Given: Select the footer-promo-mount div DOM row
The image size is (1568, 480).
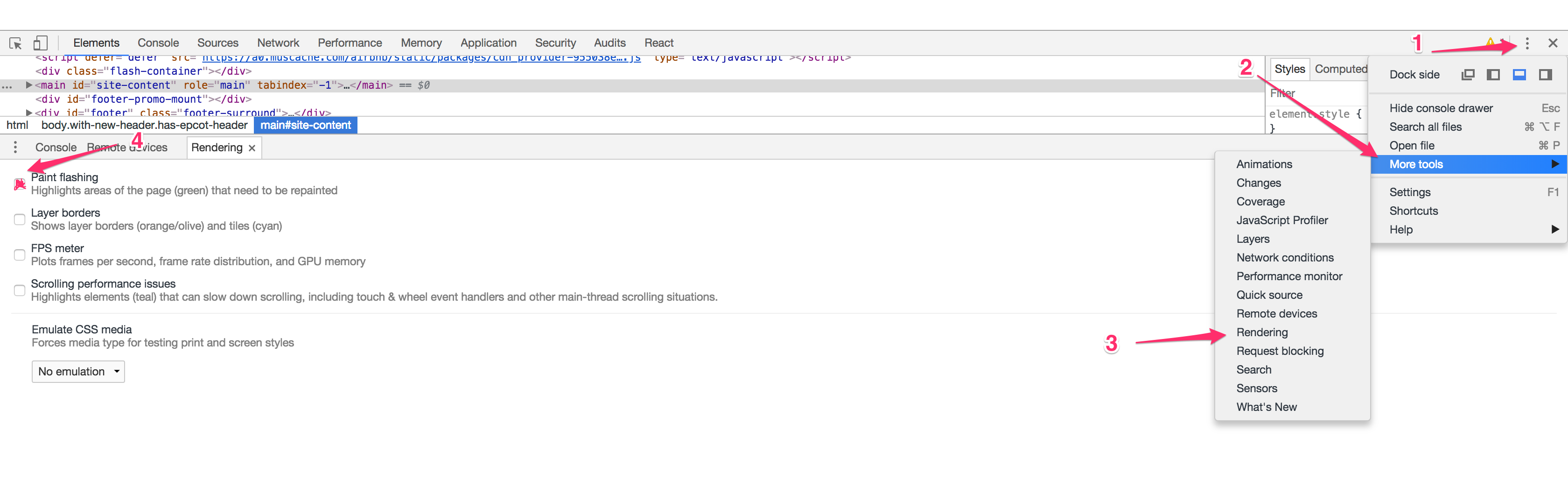Looking at the screenshot, I should (x=144, y=99).
